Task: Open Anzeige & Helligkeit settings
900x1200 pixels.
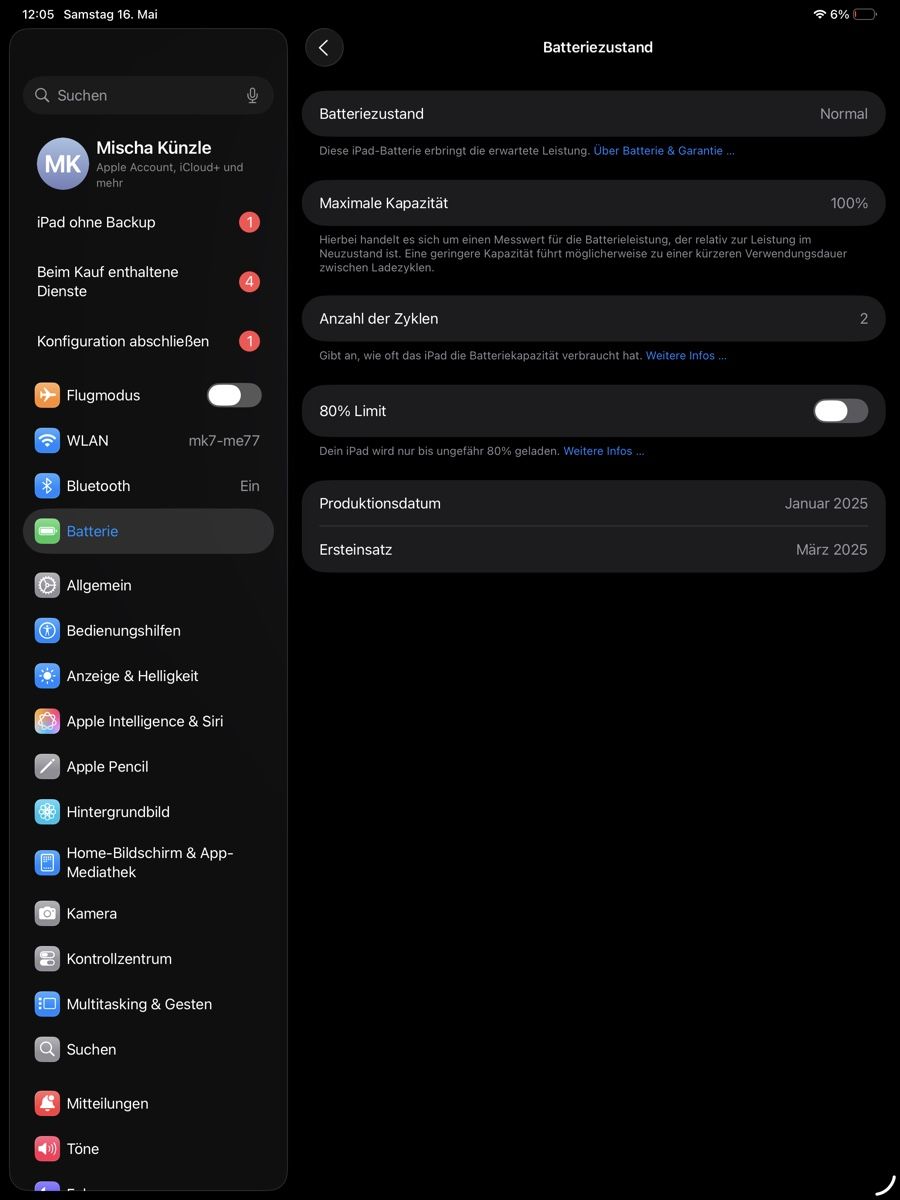Action: [148, 676]
